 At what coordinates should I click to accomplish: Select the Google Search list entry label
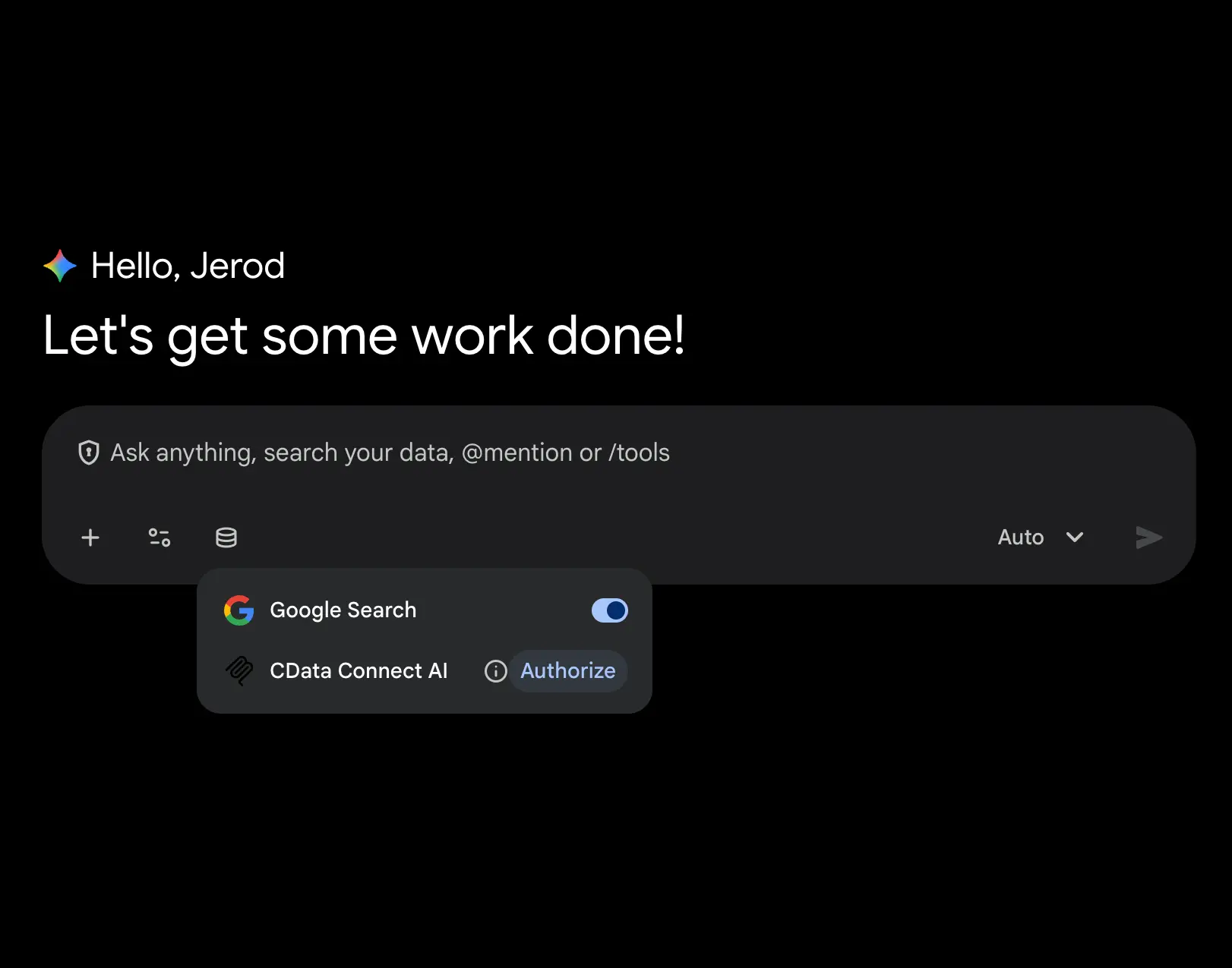(x=343, y=610)
